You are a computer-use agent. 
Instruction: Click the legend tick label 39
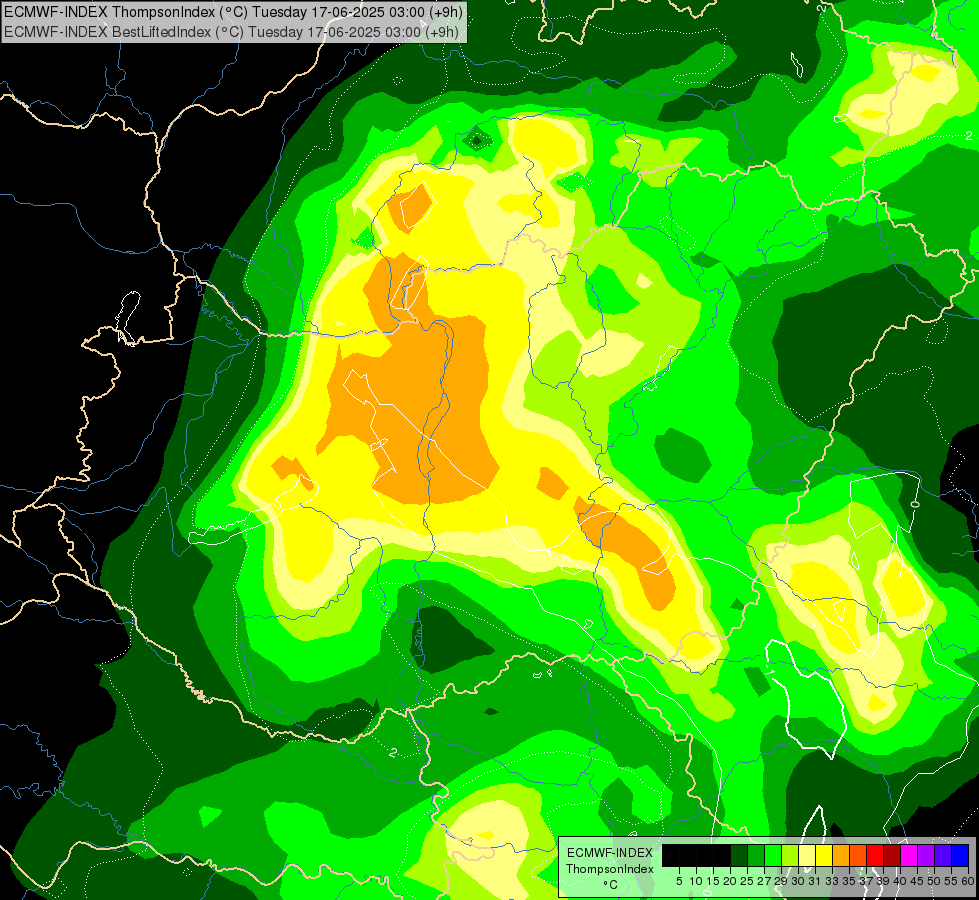pos(883,881)
